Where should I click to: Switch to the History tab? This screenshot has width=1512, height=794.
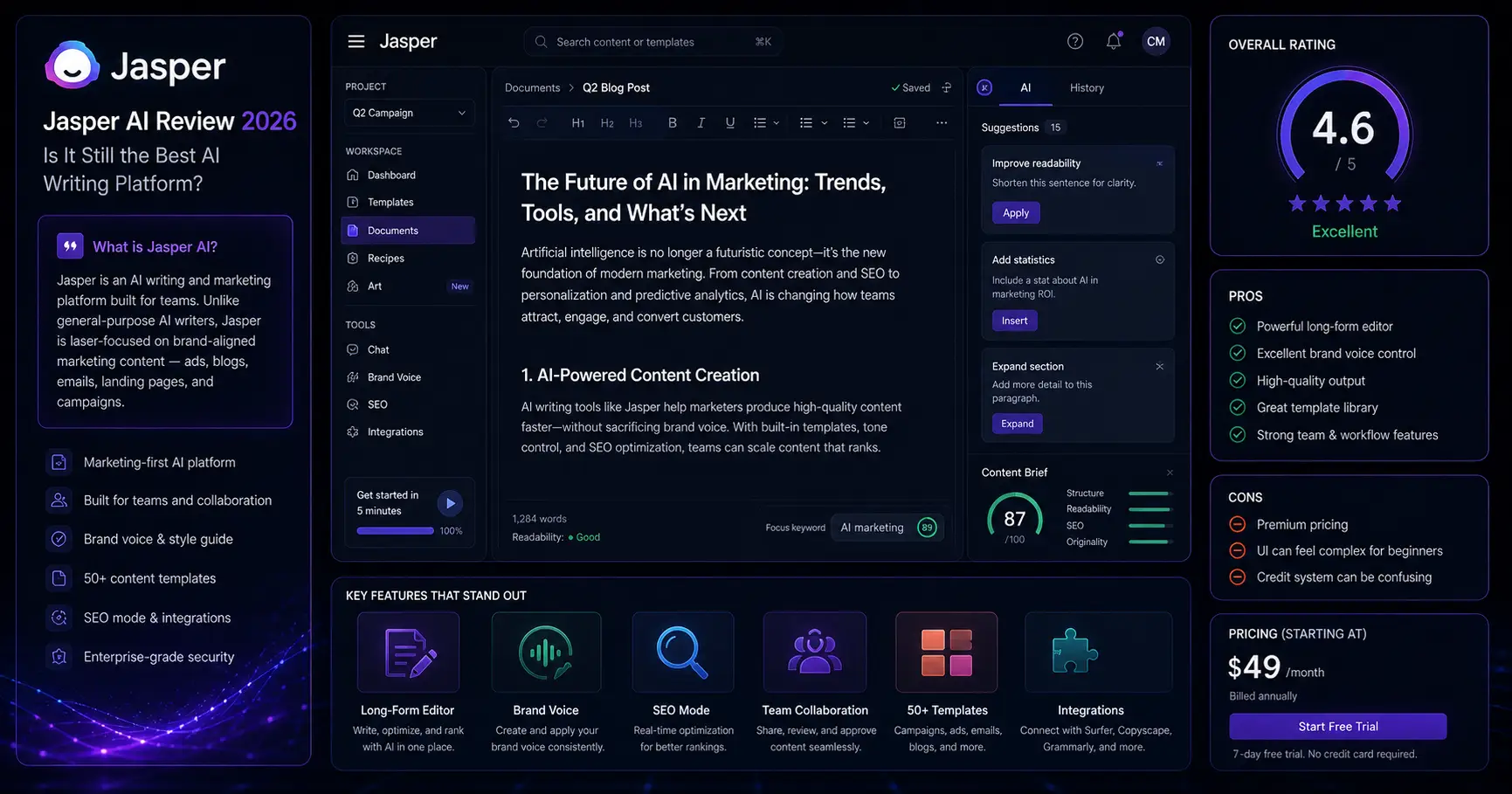click(1087, 87)
